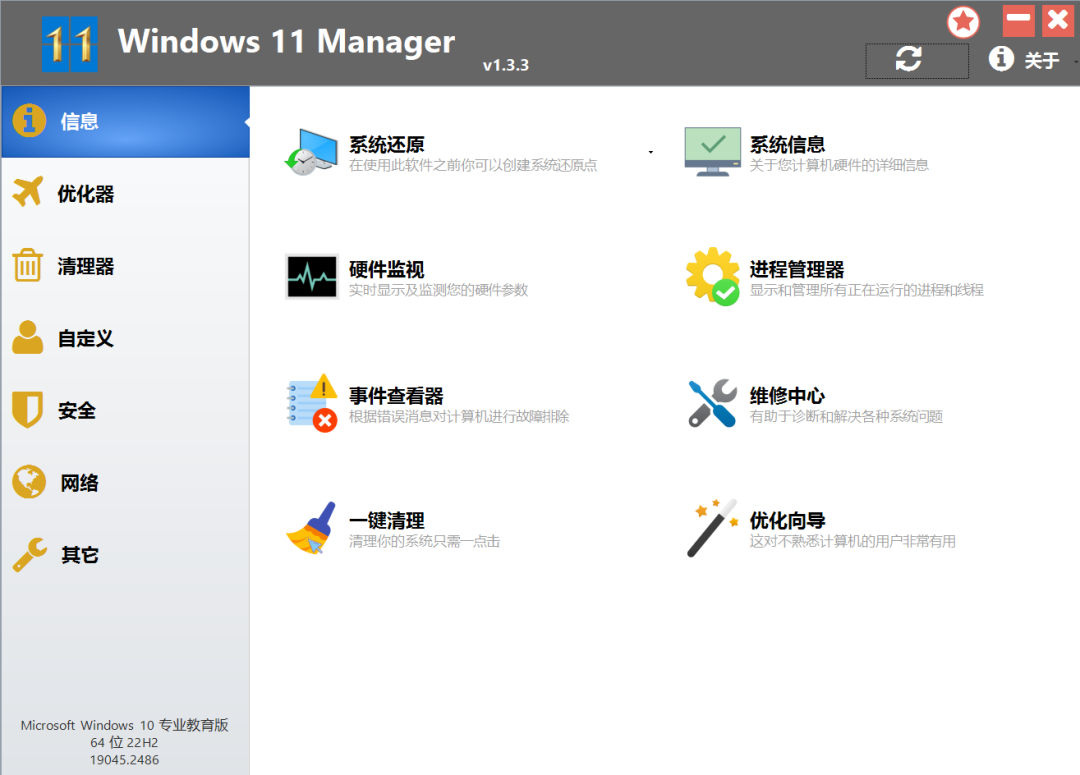Click the 64 位 22H2 text
This screenshot has width=1080, height=775.
point(124,743)
